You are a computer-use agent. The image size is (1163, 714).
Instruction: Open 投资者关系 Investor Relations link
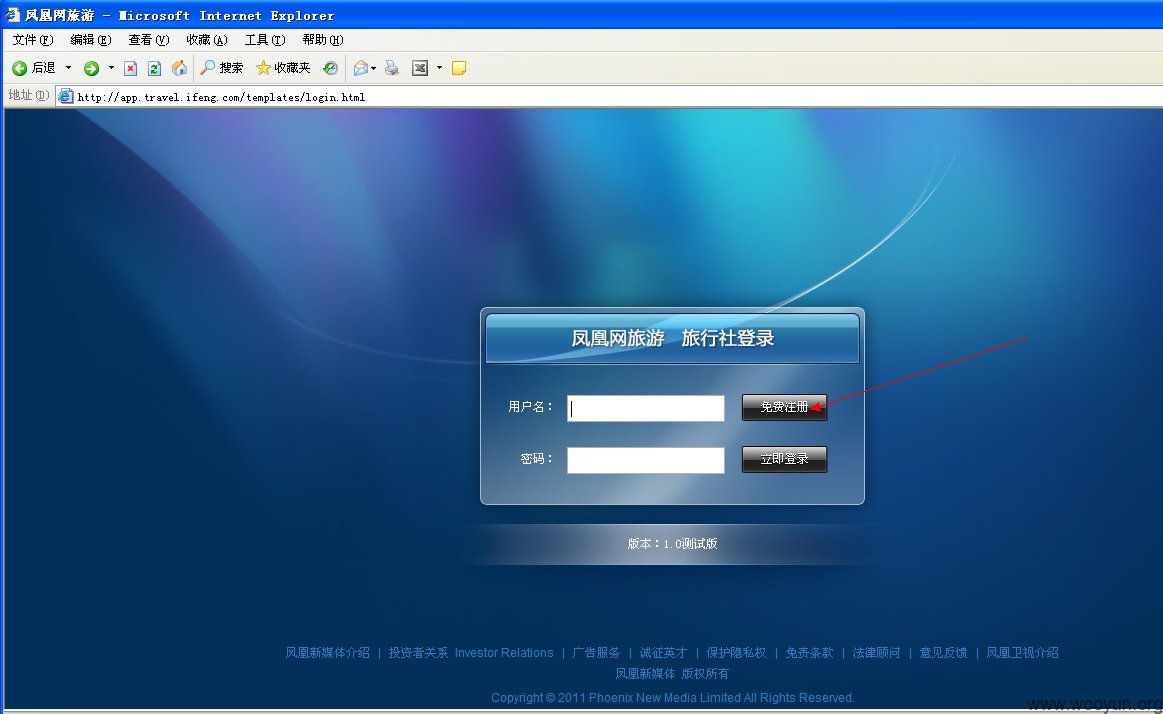point(471,652)
